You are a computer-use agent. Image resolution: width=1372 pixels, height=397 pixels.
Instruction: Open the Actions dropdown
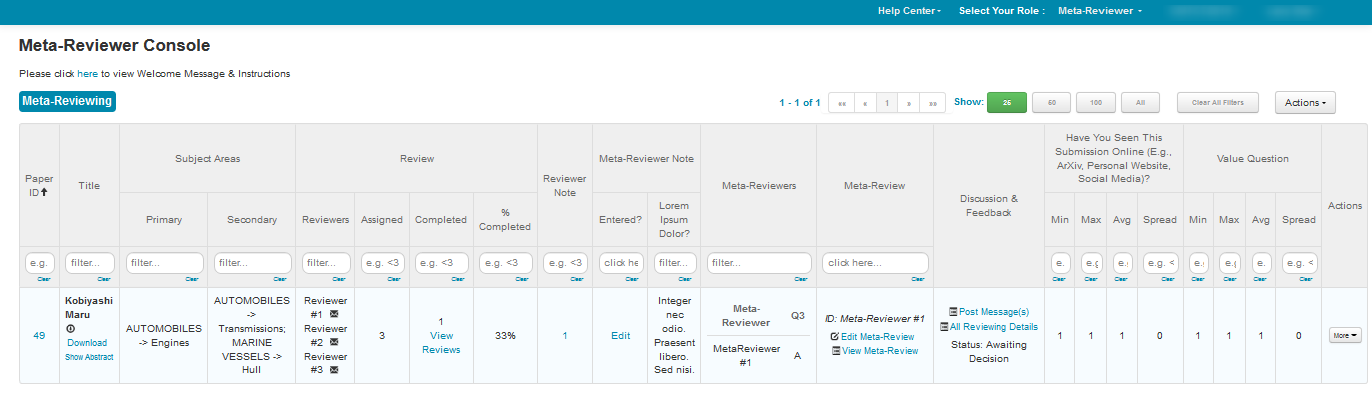(1305, 102)
